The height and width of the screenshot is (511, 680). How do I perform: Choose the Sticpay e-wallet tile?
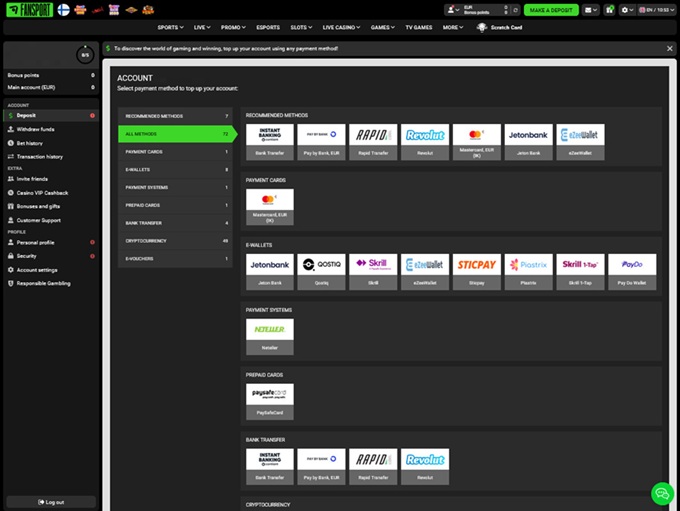coord(477,270)
